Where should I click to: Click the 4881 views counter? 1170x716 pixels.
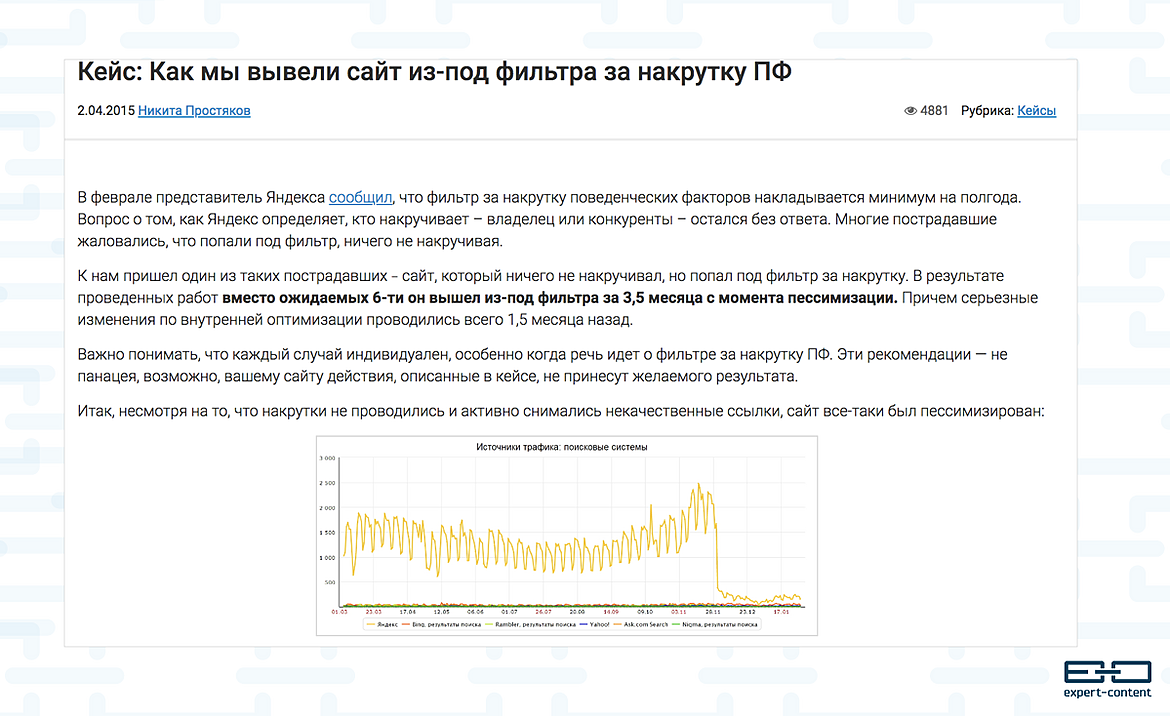(x=934, y=111)
